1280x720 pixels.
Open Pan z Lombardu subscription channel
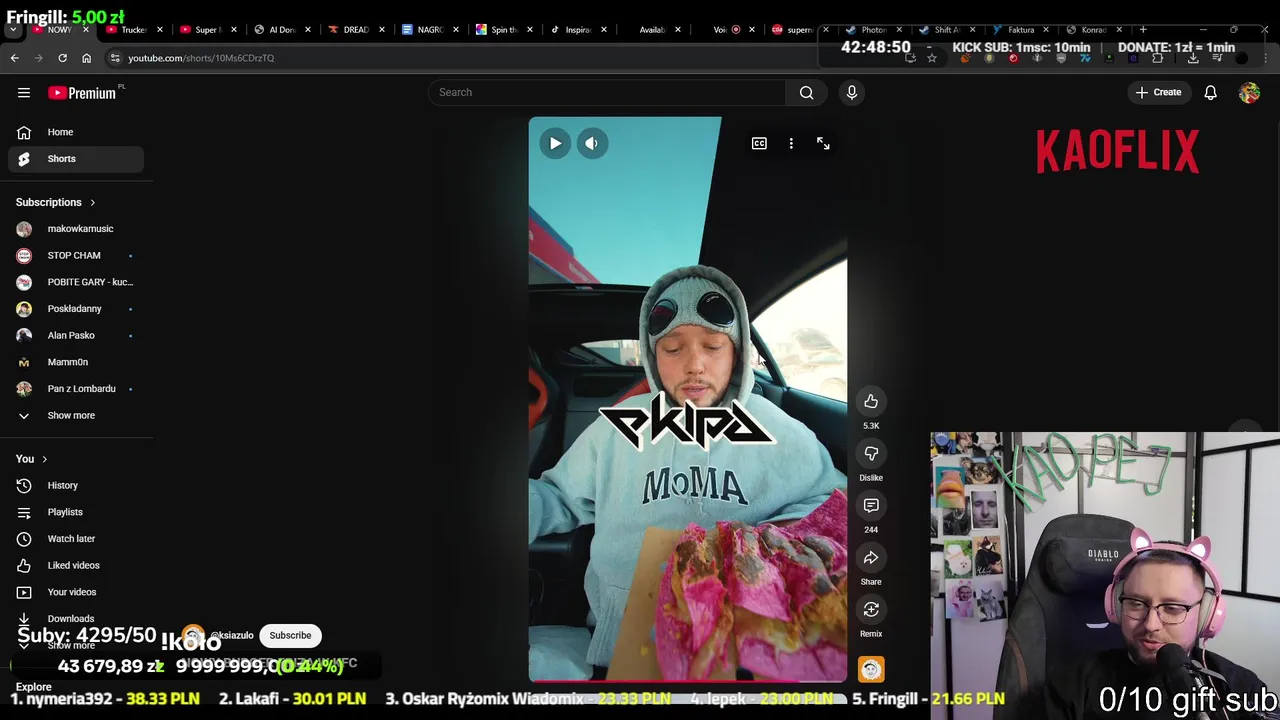(76, 389)
